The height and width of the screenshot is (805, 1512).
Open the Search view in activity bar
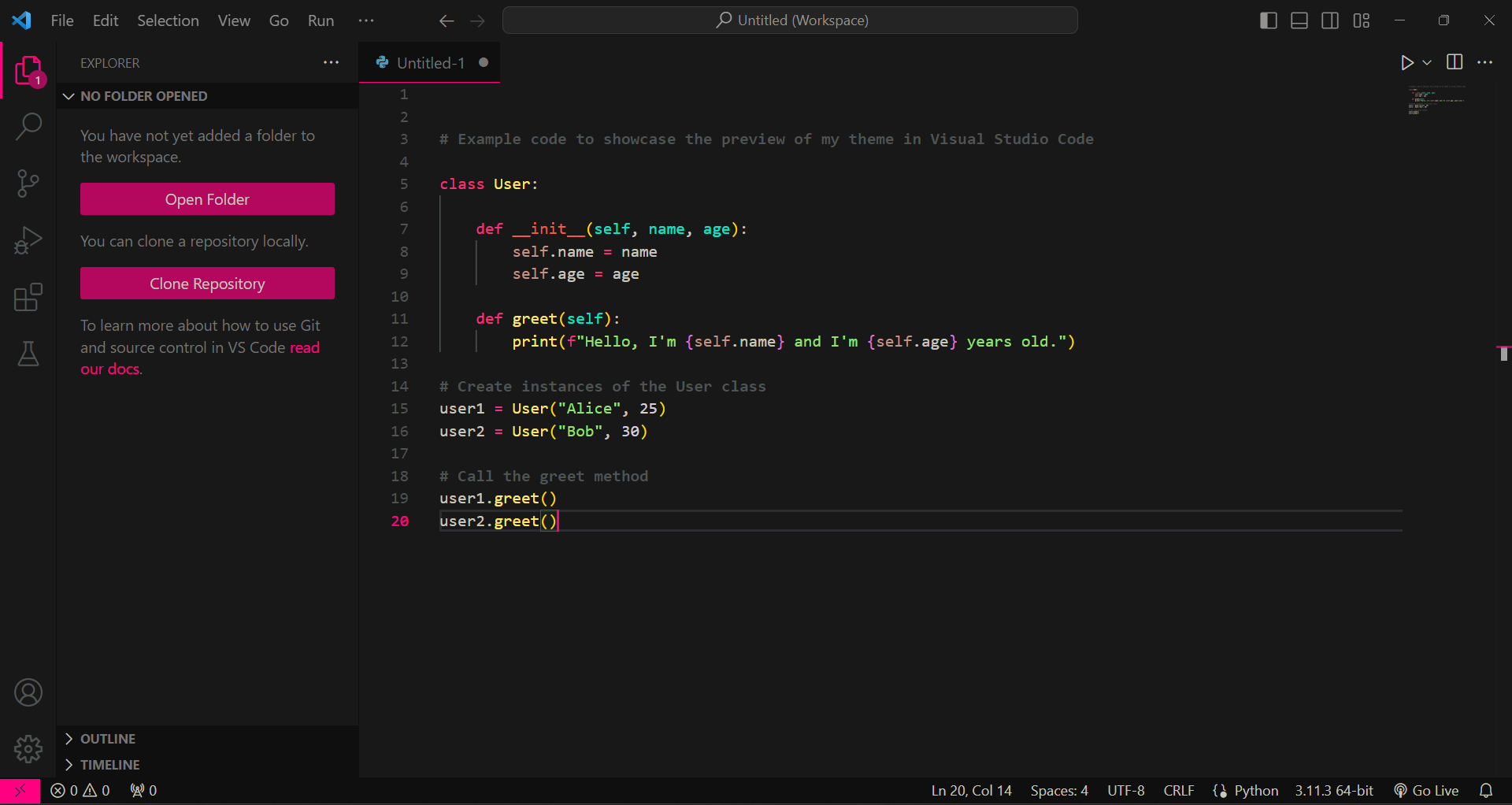(28, 126)
